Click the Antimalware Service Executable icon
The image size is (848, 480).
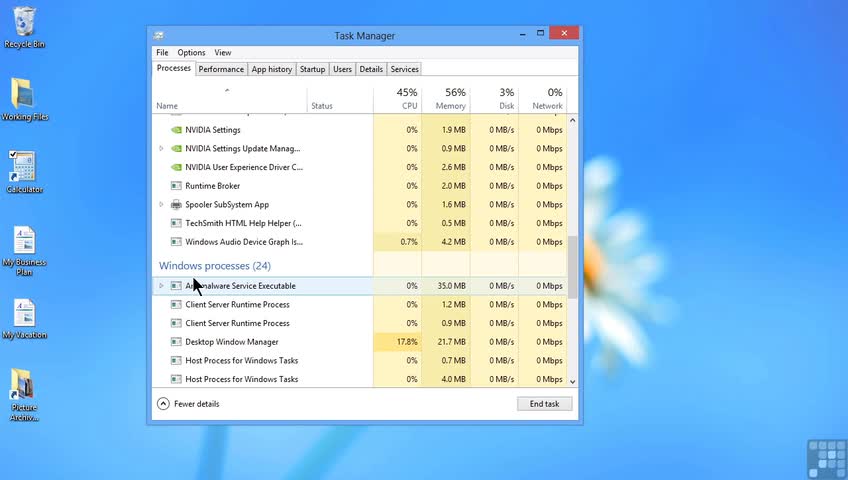click(176, 286)
